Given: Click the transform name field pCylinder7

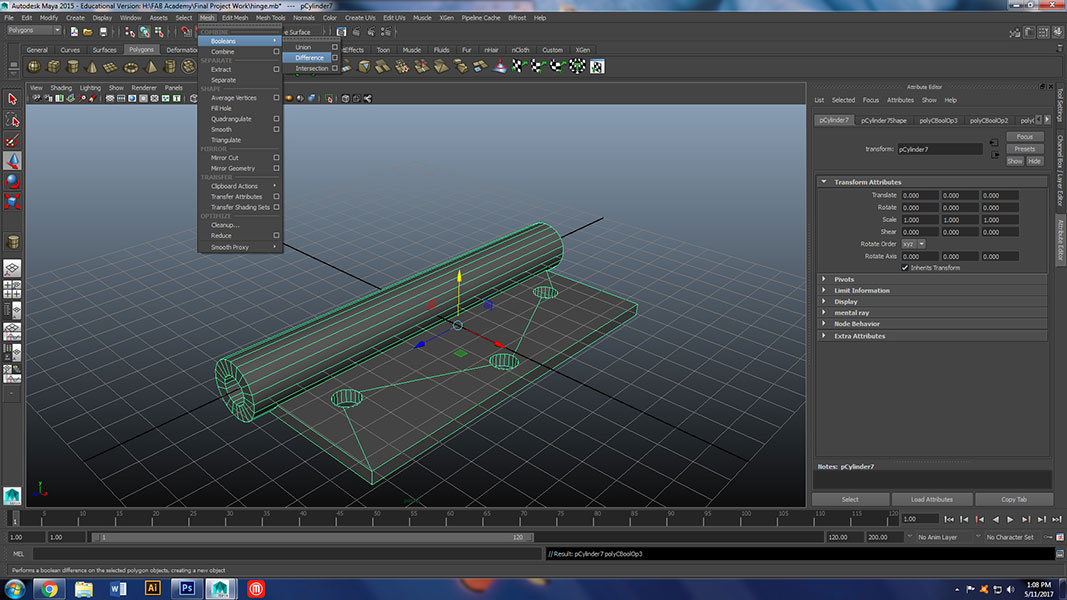Looking at the screenshot, I should point(940,149).
